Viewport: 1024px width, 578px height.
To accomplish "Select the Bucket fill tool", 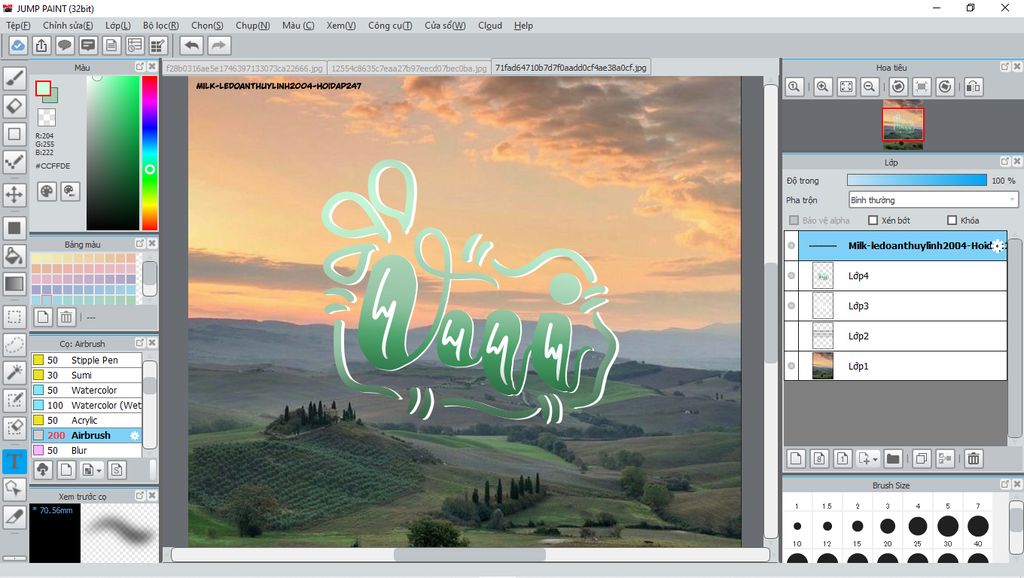I will click(x=14, y=255).
